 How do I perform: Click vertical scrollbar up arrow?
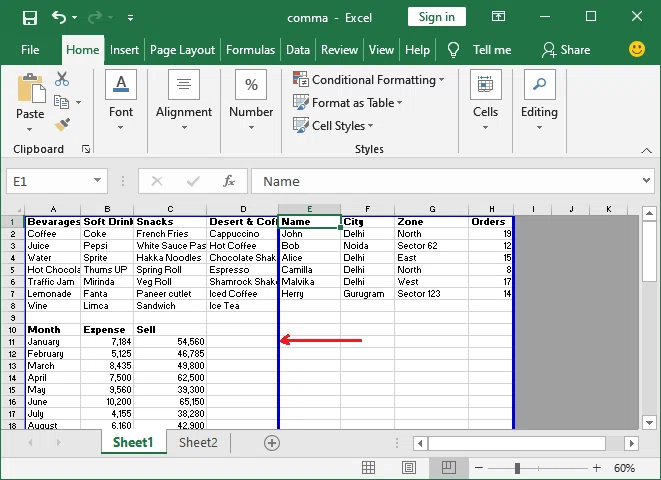(x=649, y=213)
